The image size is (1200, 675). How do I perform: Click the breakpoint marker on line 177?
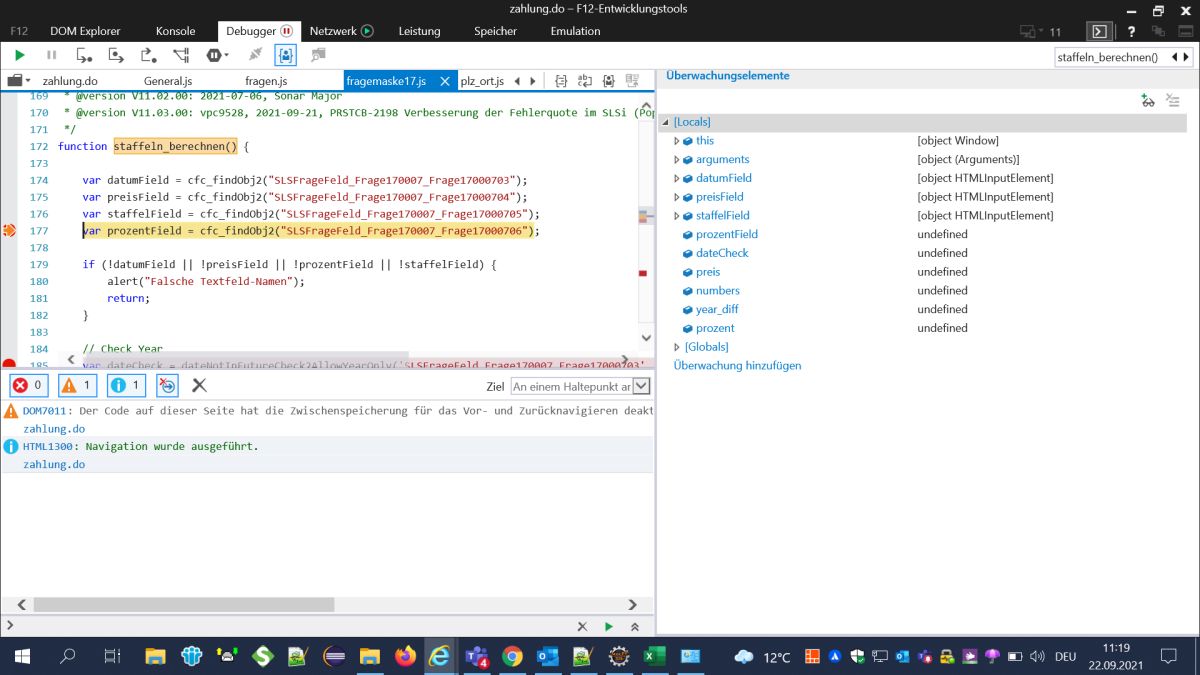9,231
